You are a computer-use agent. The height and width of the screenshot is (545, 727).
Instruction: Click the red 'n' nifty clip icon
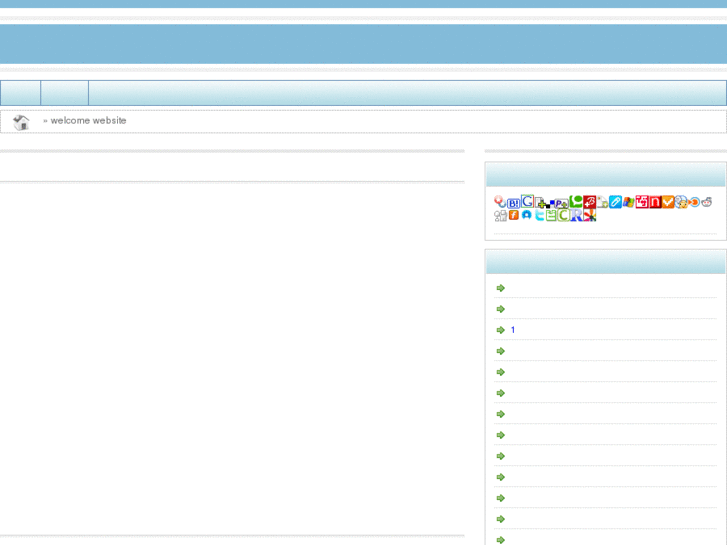655,202
